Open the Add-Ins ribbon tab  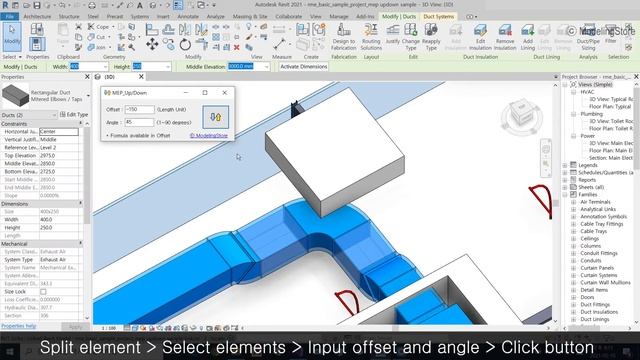click(365, 17)
